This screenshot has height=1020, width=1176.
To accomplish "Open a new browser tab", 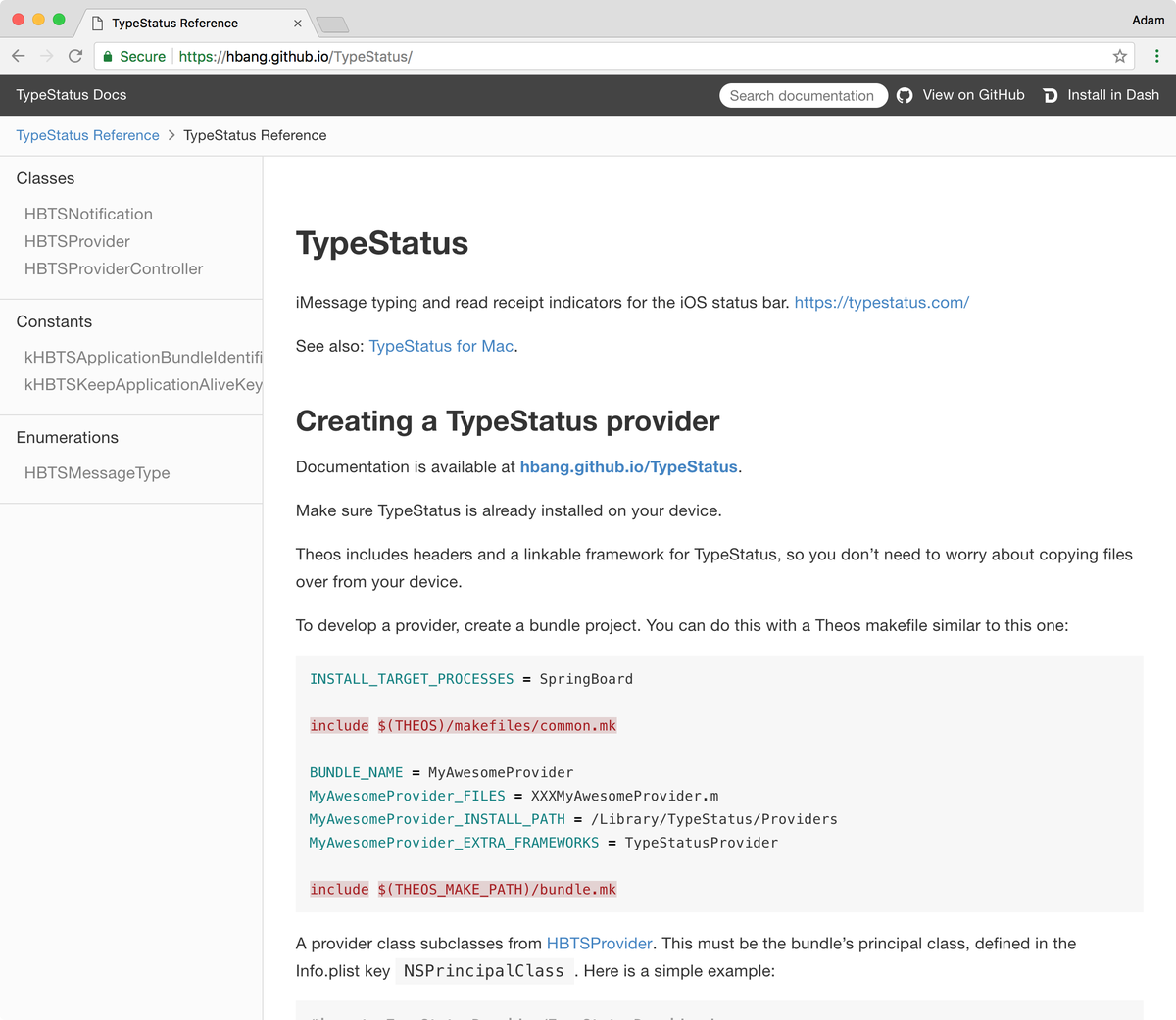I will (x=332, y=24).
